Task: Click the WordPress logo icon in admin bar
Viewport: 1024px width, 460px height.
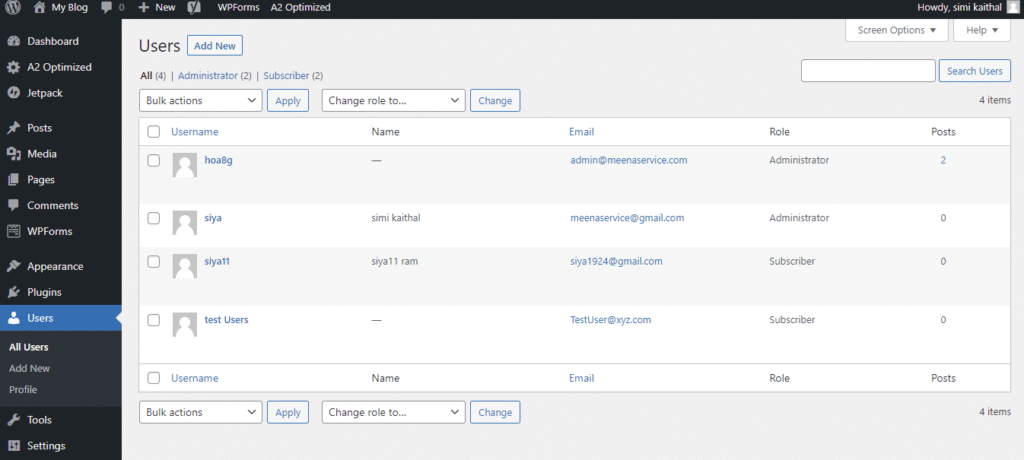Action: (x=12, y=7)
